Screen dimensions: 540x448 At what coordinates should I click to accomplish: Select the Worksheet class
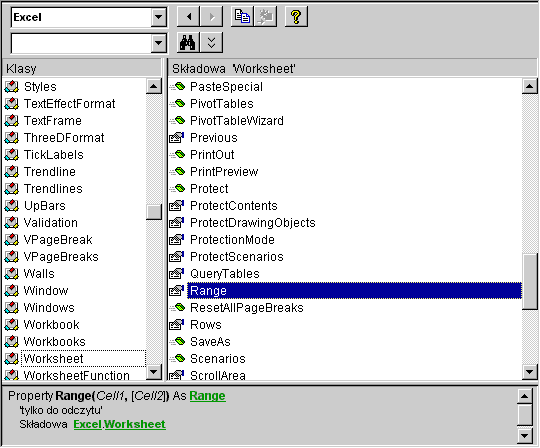(x=83, y=359)
